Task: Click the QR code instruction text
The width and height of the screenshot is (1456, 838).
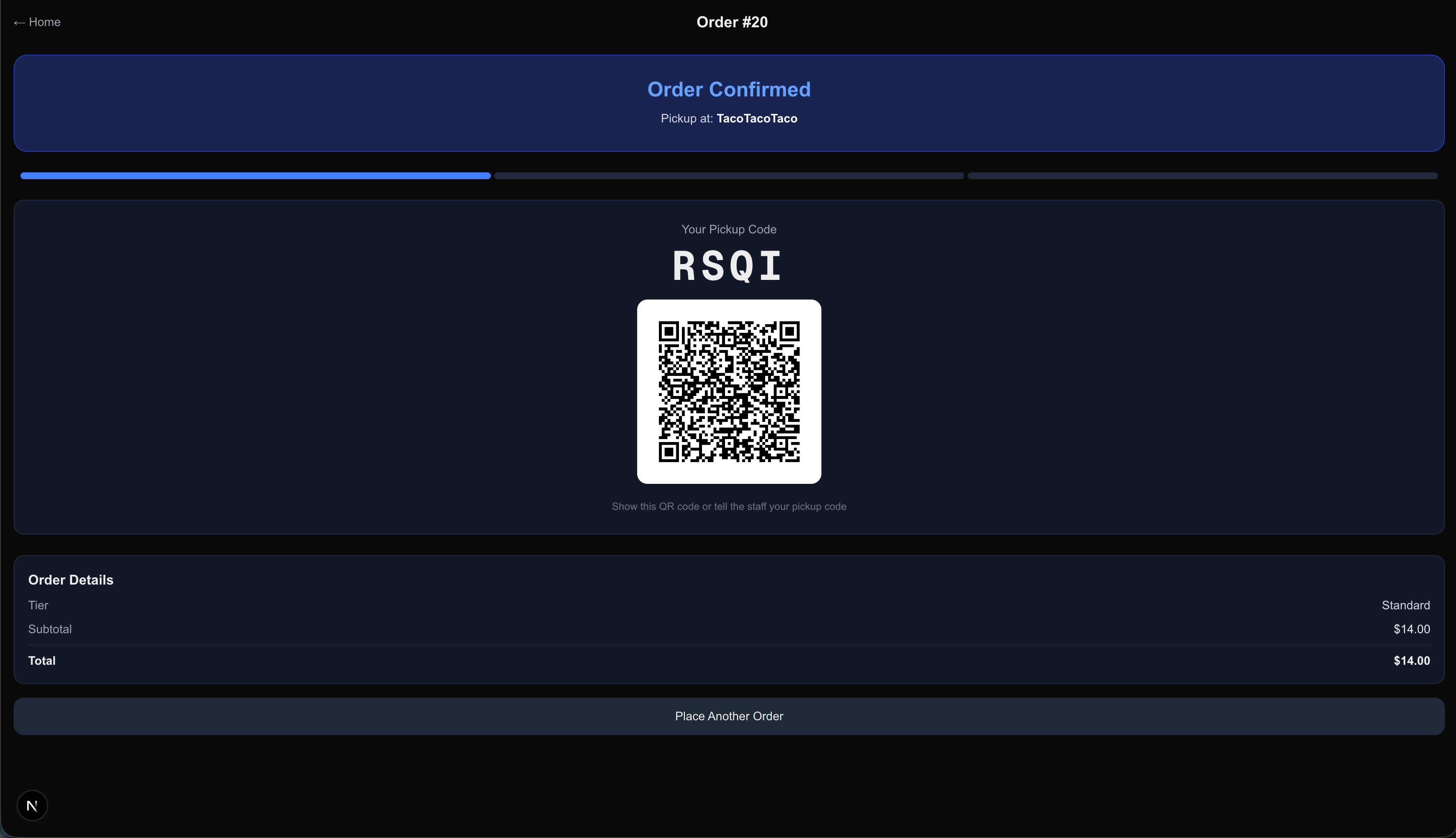Action: click(x=729, y=506)
